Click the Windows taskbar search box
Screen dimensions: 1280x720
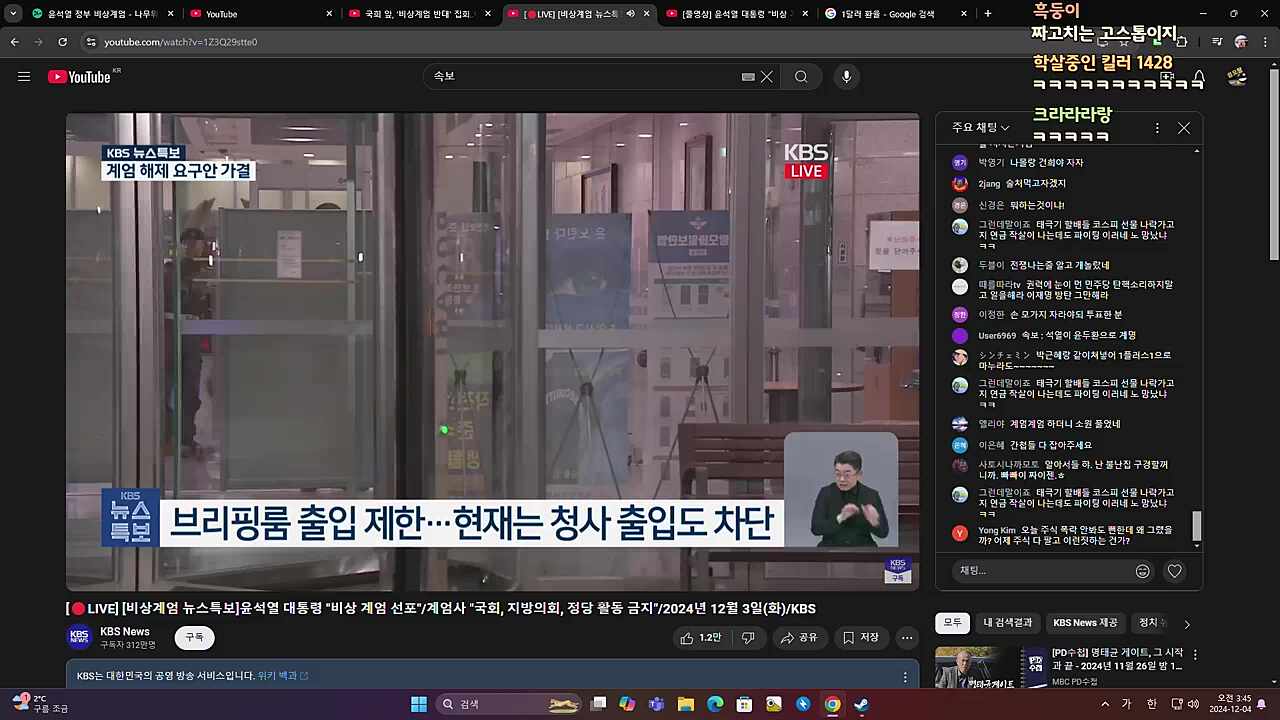tap(511, 704)
